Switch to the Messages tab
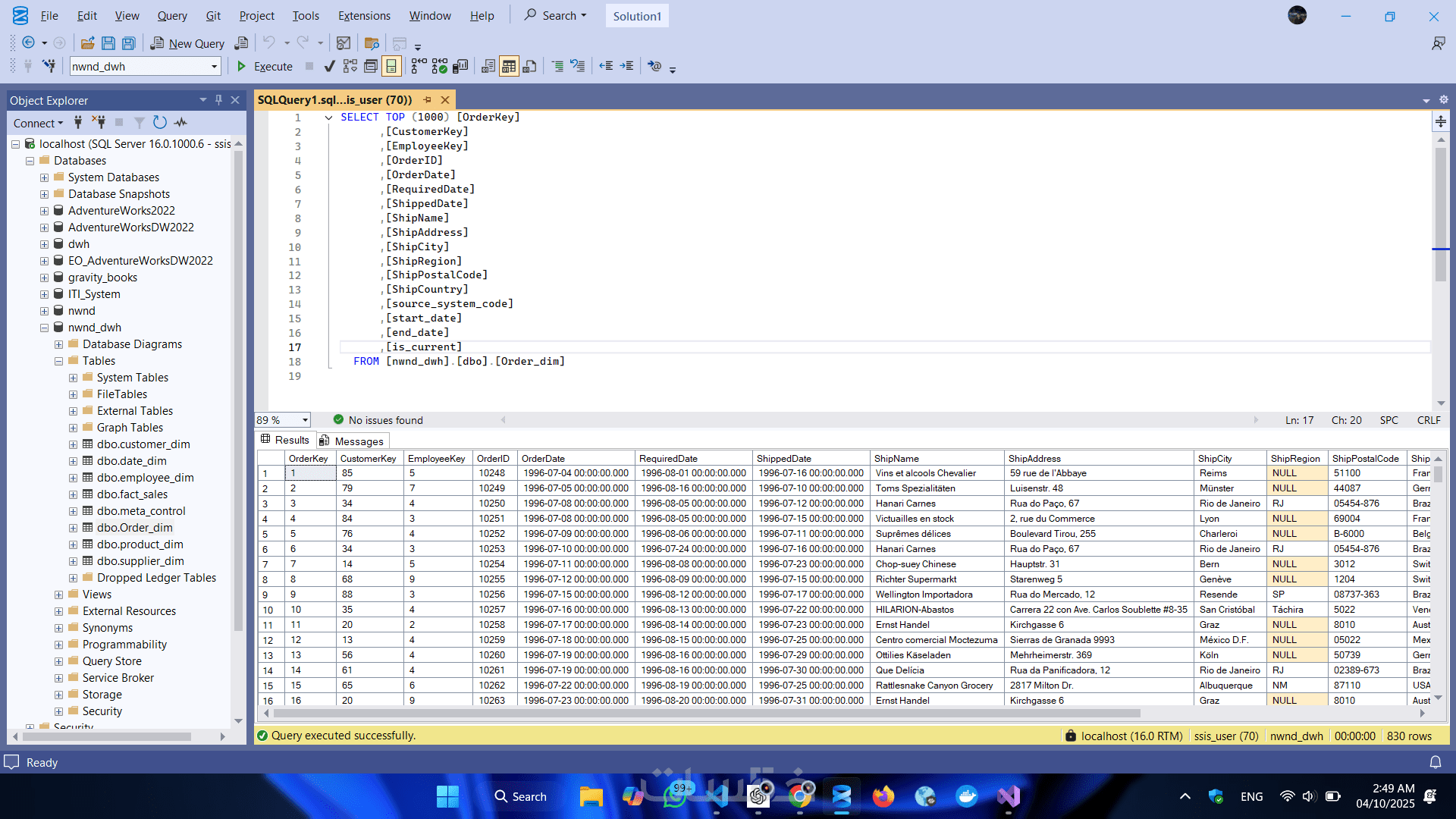Screen dimensions: 1456x819 pos(352,441)
